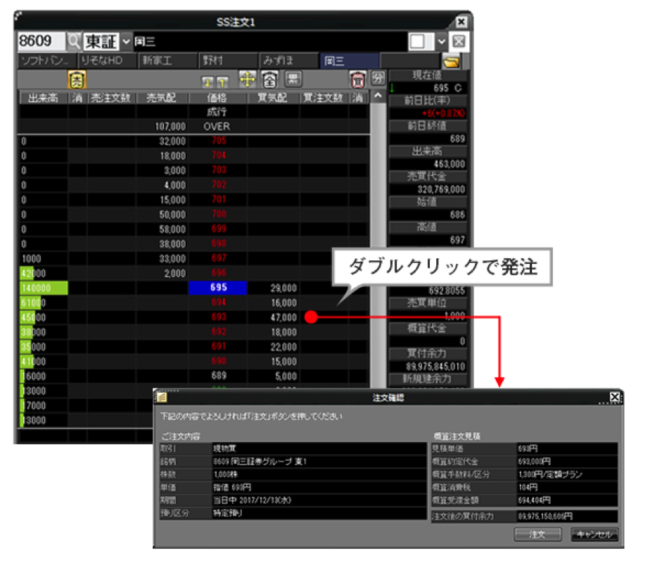
Task: Expand the dropdown arrow next to the checkbox
Action: pos(441,42)
